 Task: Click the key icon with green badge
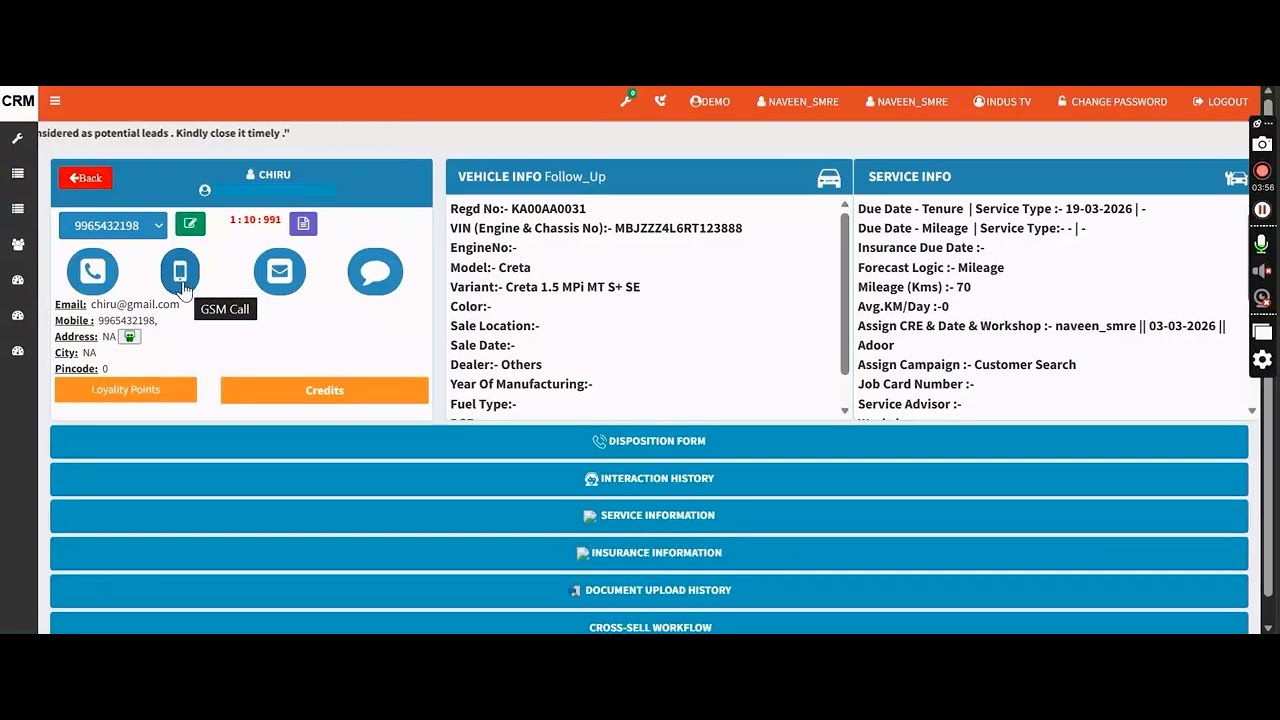tap(627, 100)
